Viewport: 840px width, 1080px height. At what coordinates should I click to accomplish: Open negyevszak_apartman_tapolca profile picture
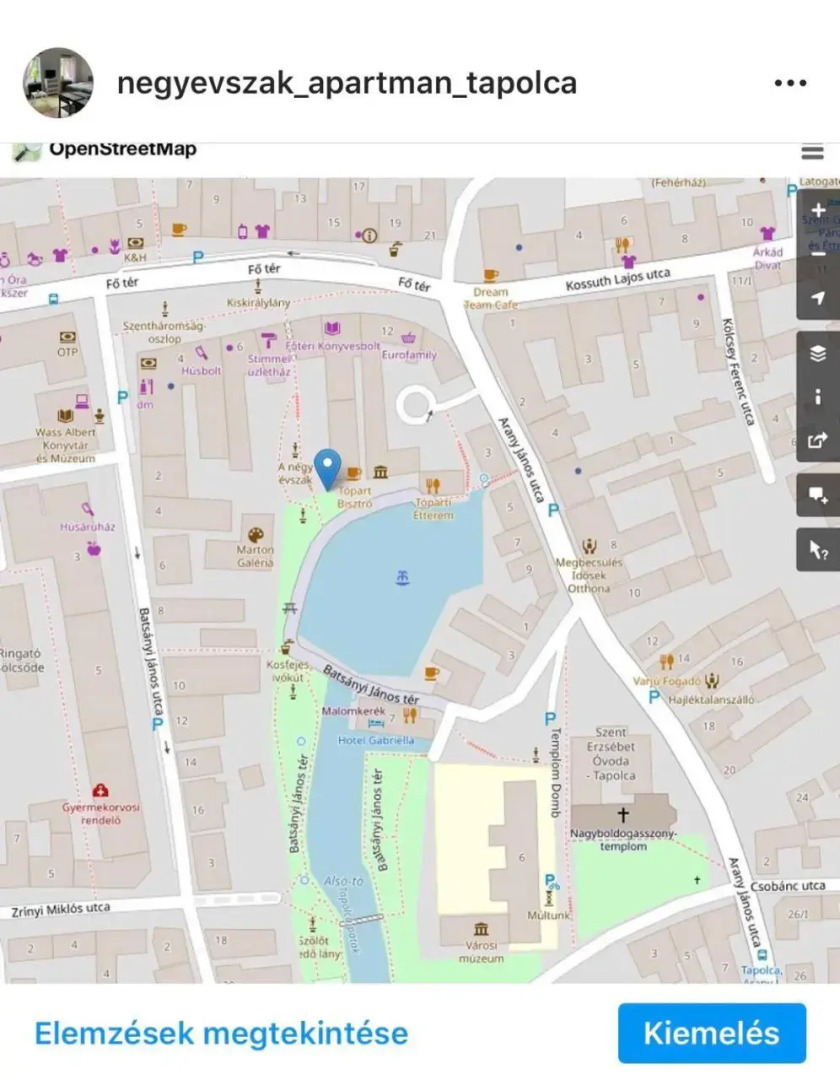coord(58,83)
